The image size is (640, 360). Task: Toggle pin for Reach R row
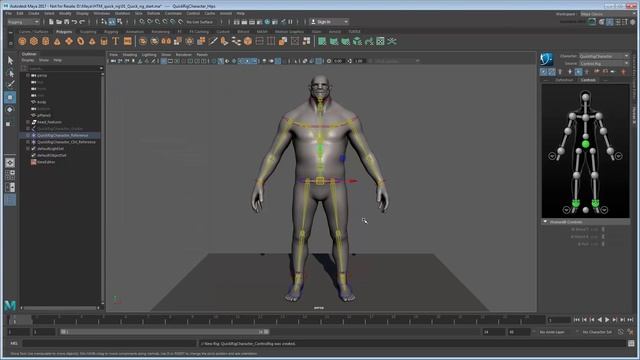(x=603, y=237)
